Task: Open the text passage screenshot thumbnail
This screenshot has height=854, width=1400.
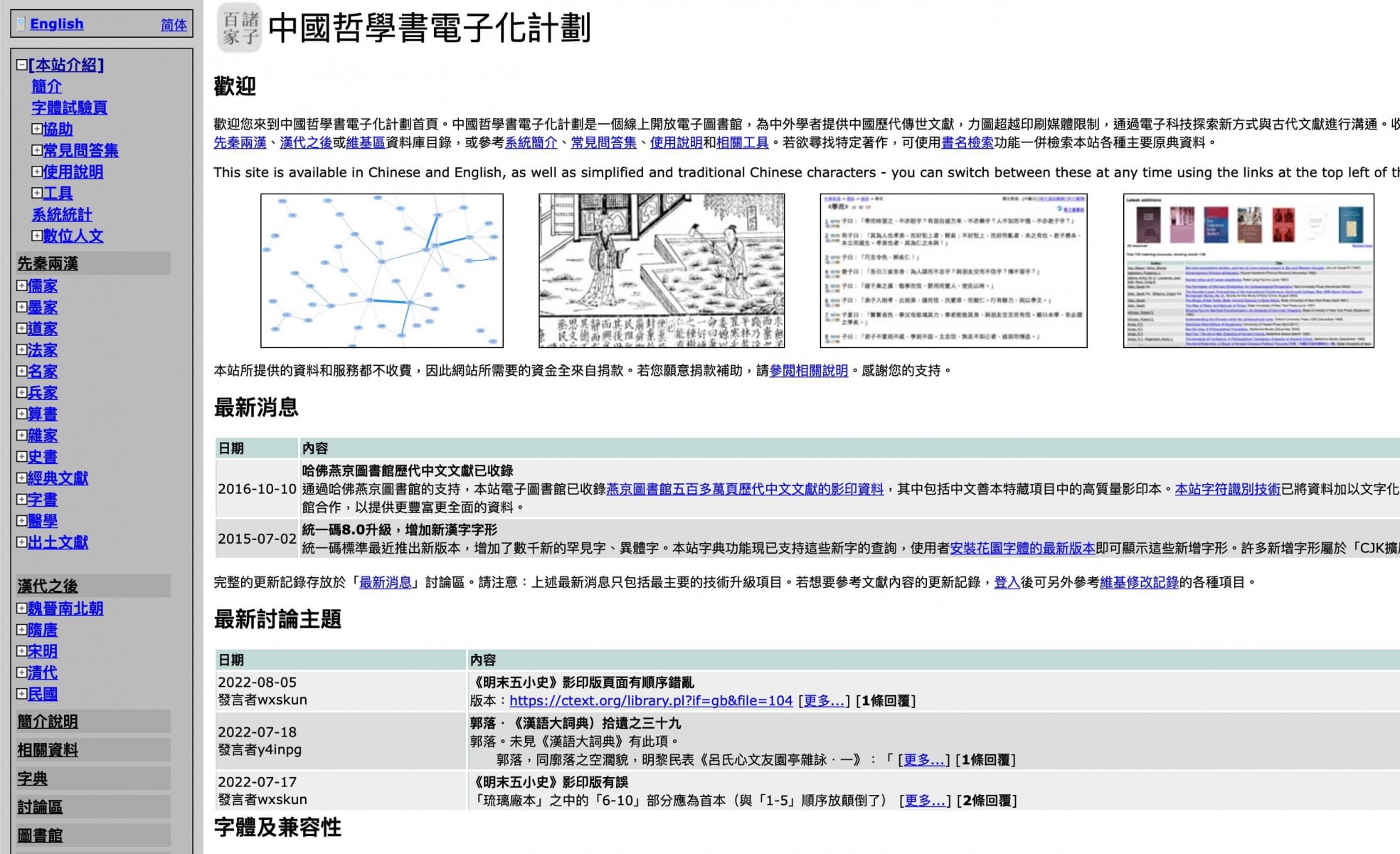Action: (x=953, y=270)
